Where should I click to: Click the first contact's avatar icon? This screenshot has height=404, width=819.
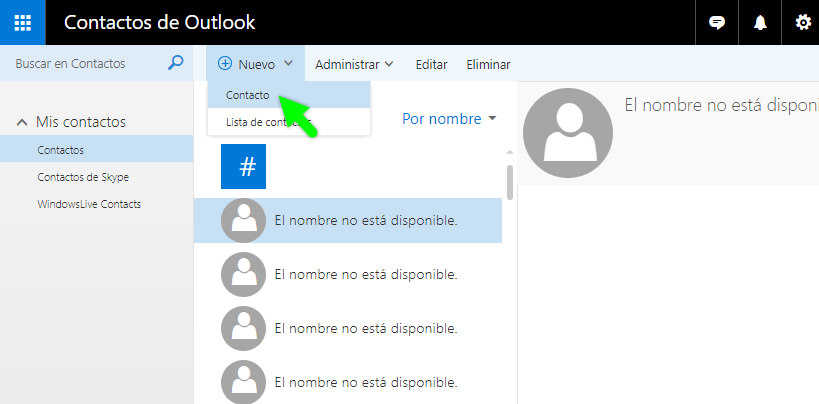coord(243,220)
